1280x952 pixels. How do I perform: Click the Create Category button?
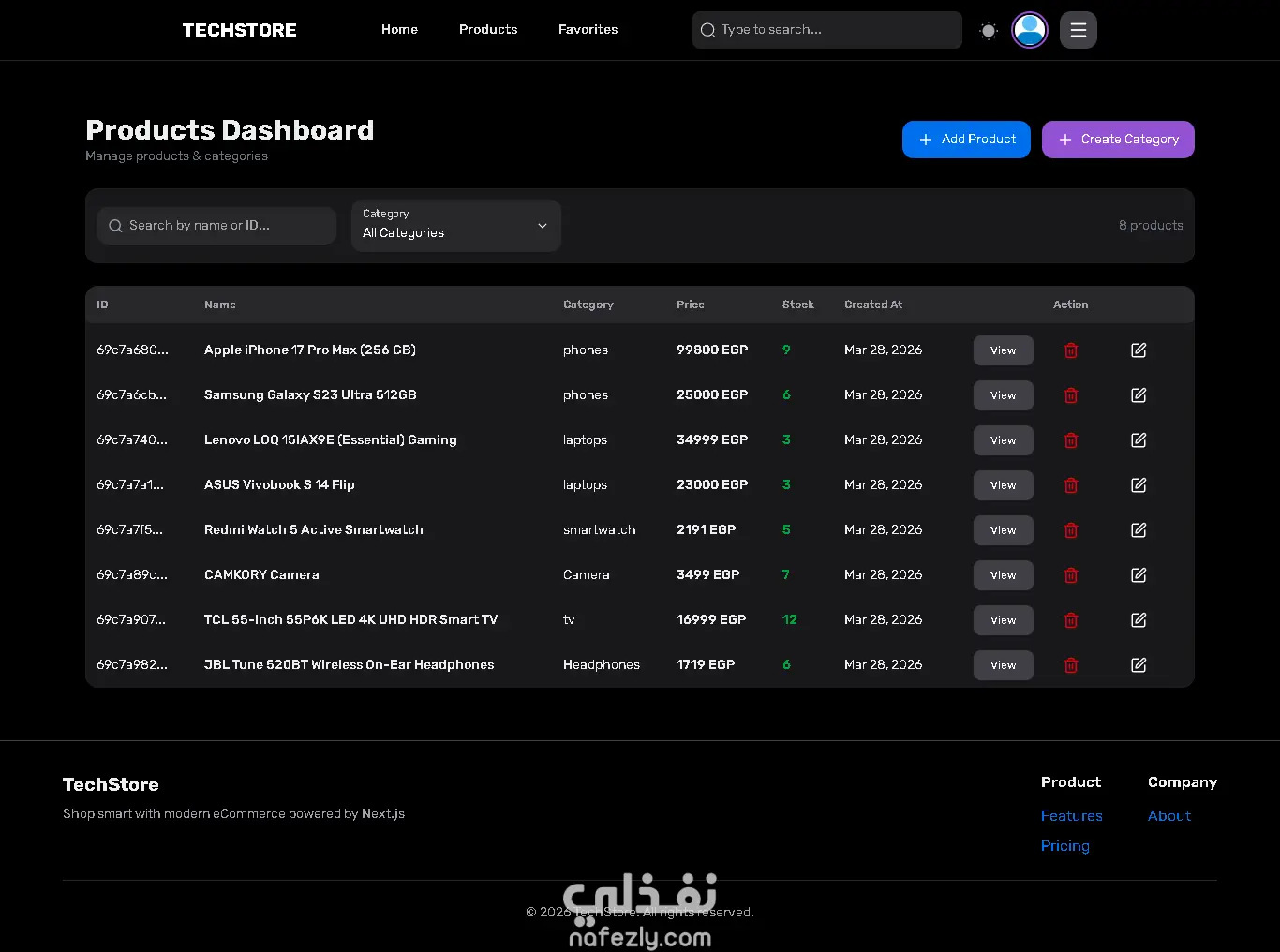click(x=1118, y=140)
